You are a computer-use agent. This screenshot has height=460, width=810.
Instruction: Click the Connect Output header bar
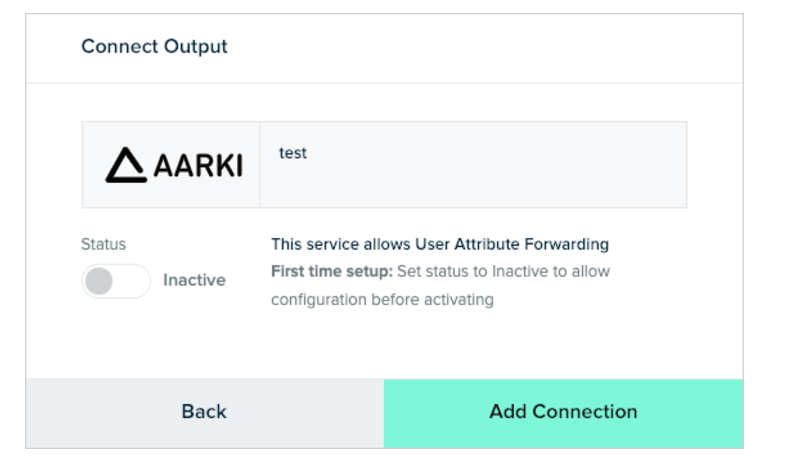pos(384,48)
